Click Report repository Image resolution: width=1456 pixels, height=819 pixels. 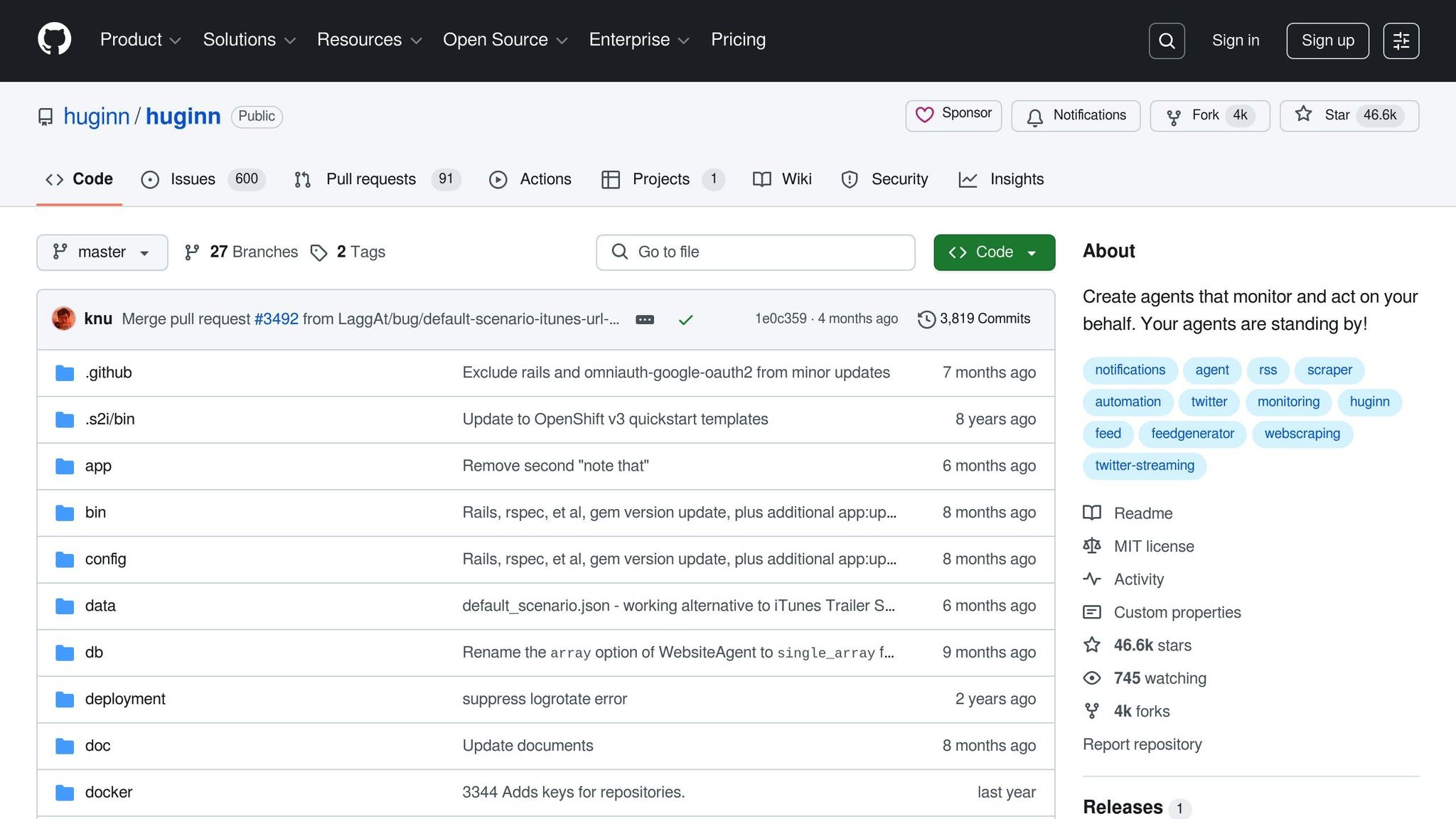click(1142, 744)
